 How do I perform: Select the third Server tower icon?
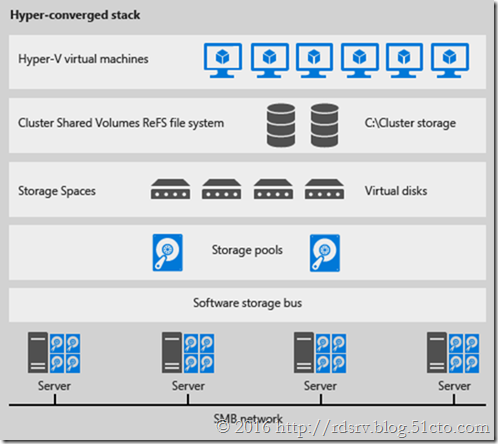(304, 352)
